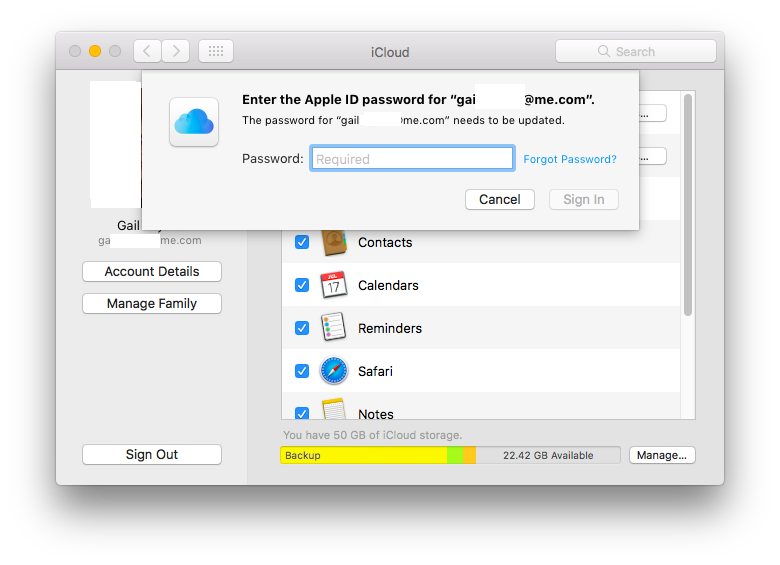Click the 22.42 GB Available text
The width and height of the screenshot is (780, 565).
[x=548, y=455]
